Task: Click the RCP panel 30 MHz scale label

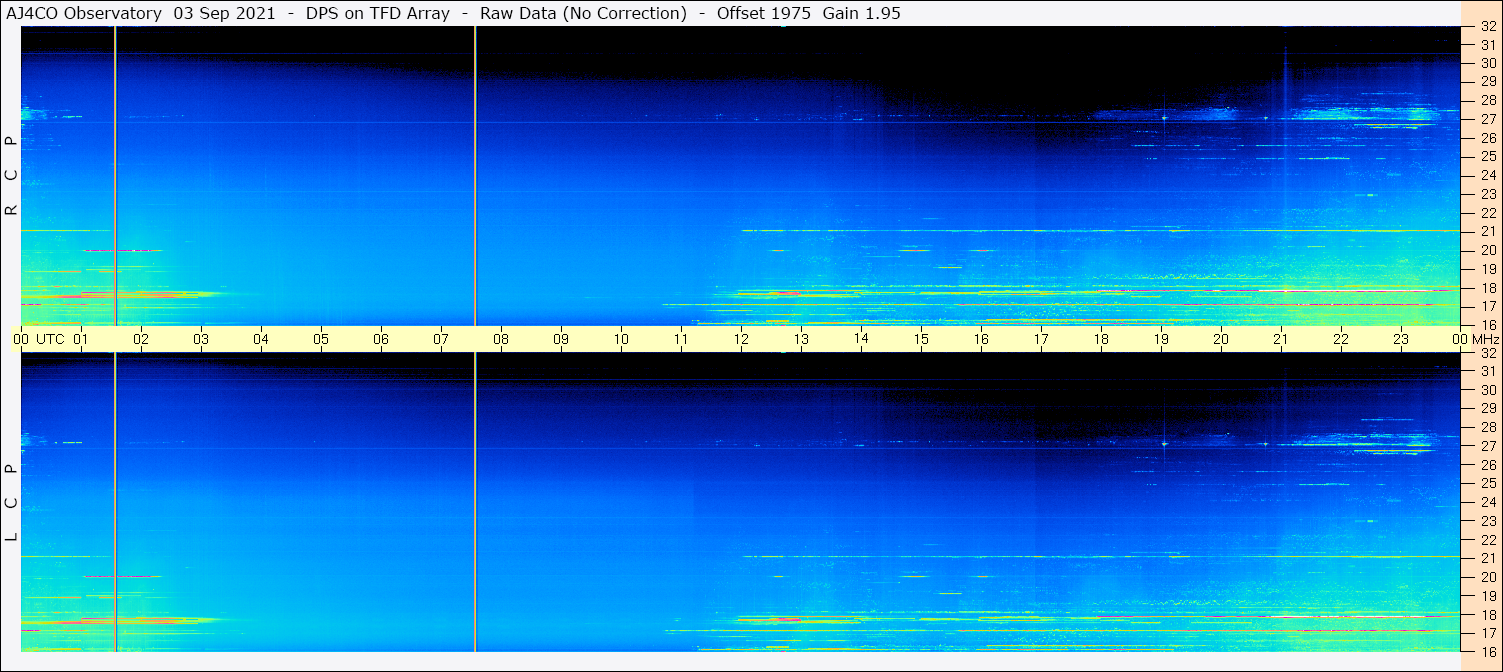Action: (x=1488, y=63)
